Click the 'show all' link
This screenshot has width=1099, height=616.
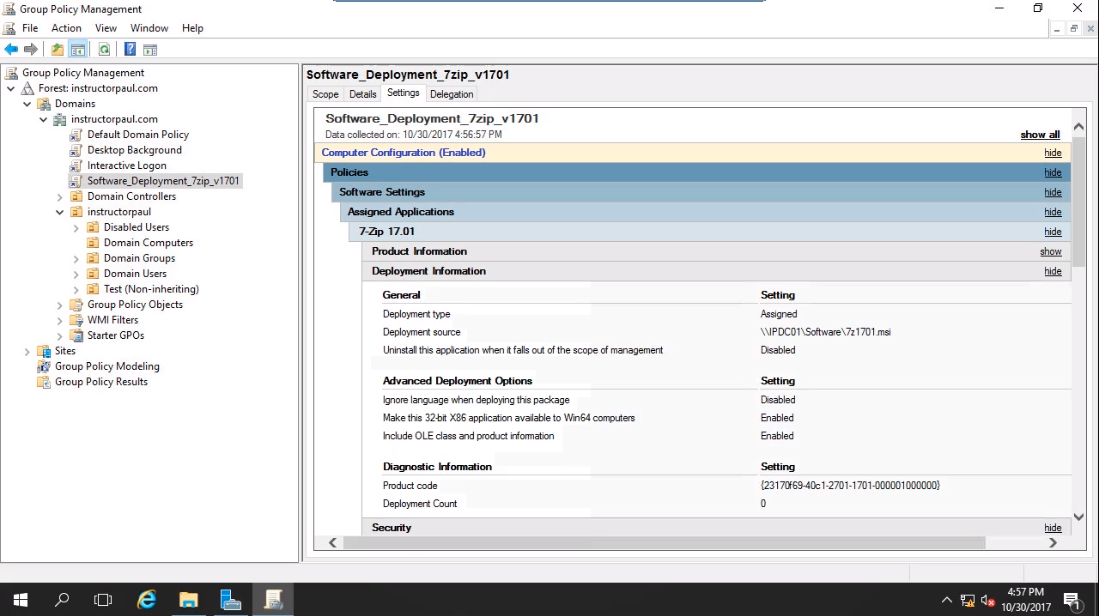pyautogui.click(x=1040, y=135)
